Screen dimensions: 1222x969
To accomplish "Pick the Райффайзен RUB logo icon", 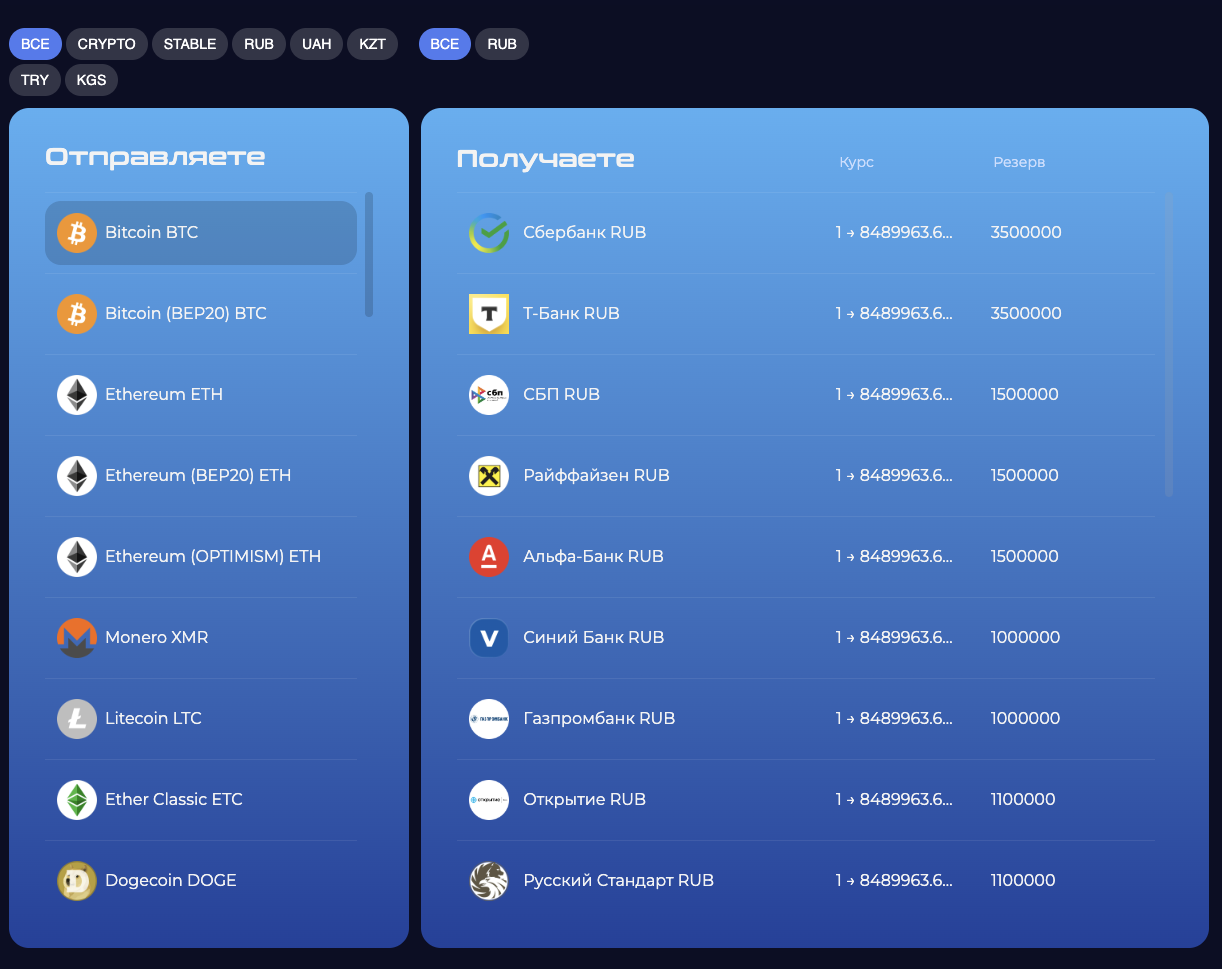I will [x=489, y=476].
